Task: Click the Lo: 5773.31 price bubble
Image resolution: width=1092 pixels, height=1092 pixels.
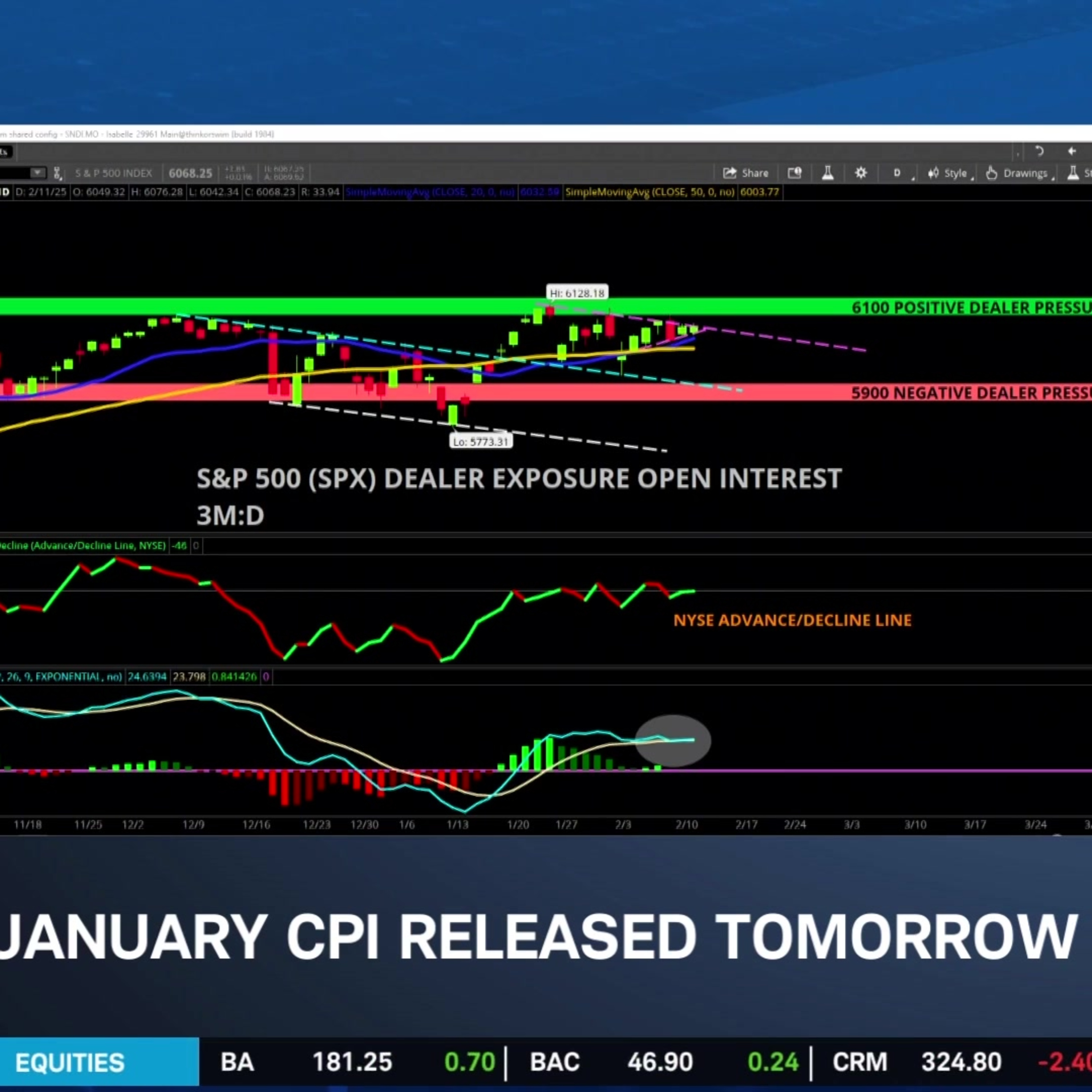Action: tap(481, 442)
